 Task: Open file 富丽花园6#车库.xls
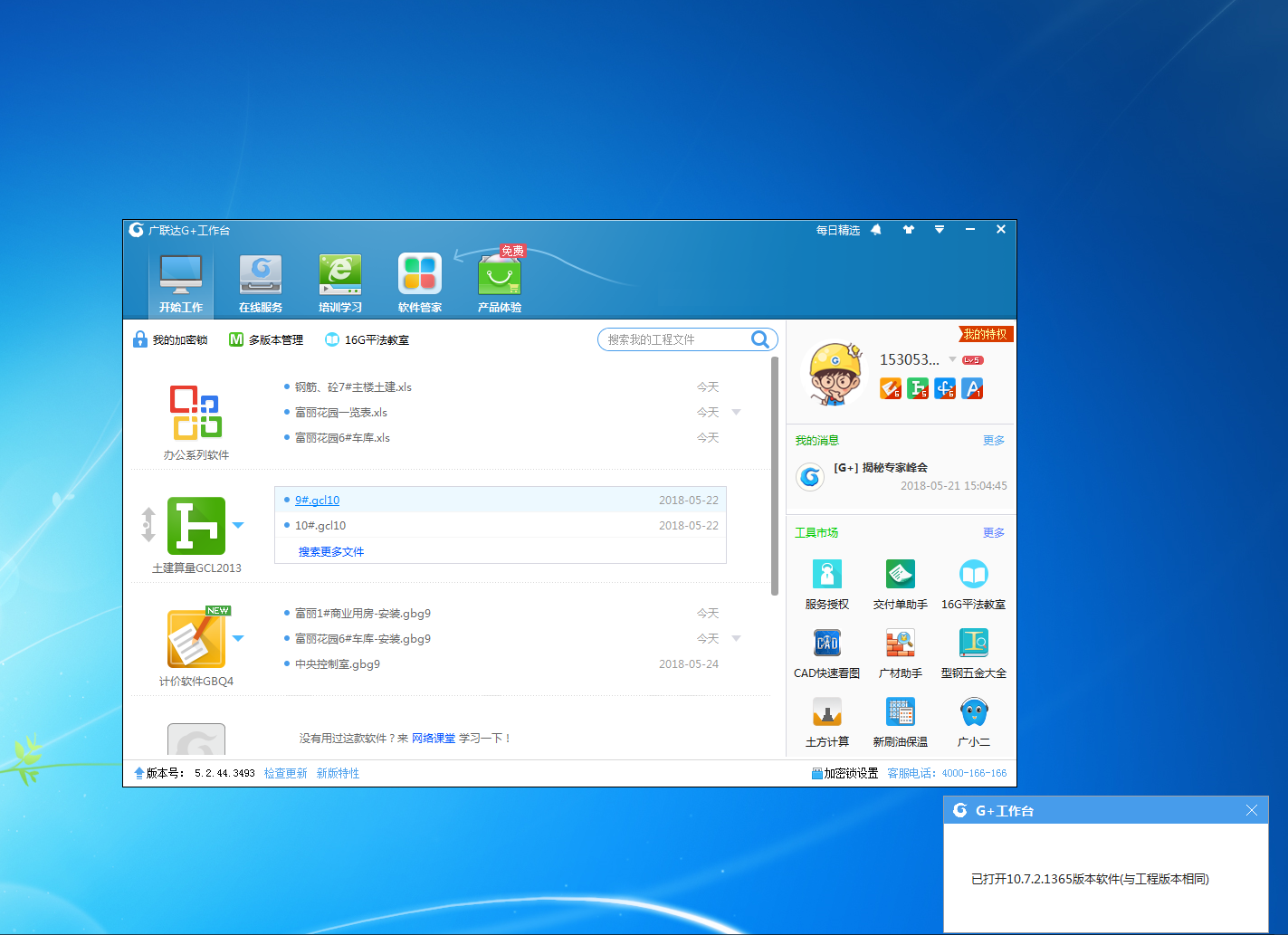click(342, 437)
